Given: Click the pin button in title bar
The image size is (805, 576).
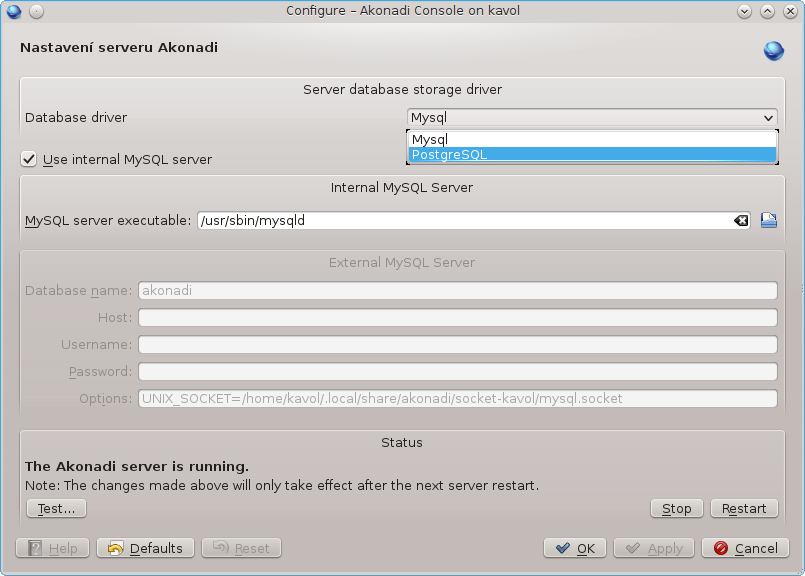Looking at the screenshot, I should (36, 11).
